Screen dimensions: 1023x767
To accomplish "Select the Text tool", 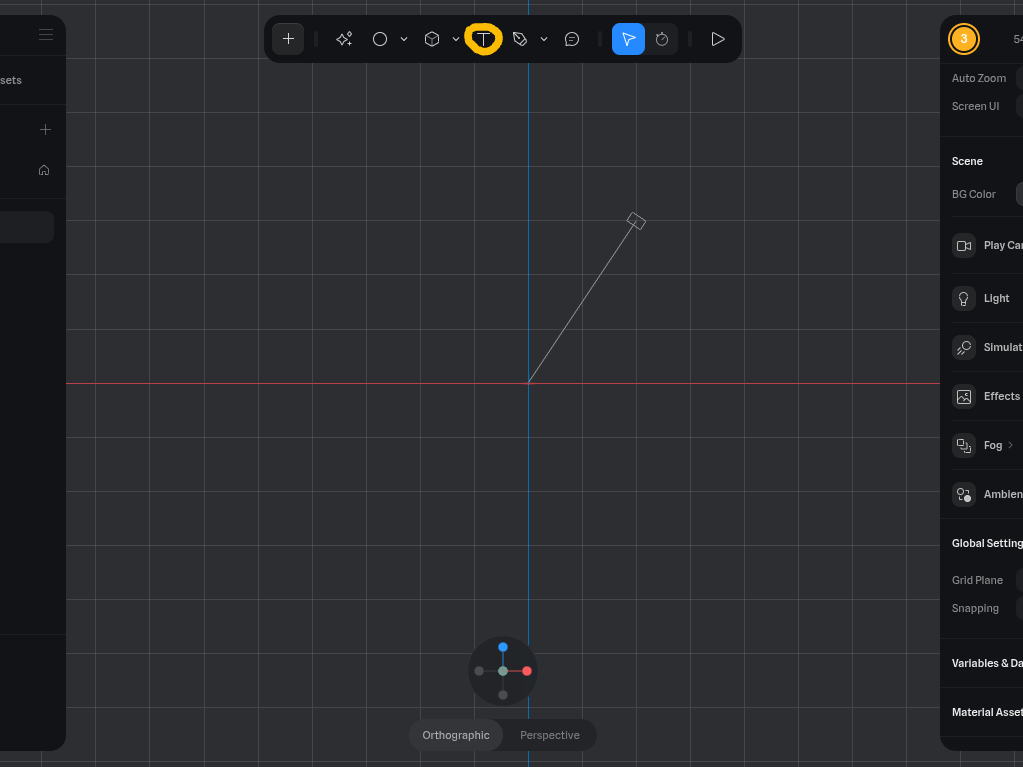I will click(x=483, y=39).
